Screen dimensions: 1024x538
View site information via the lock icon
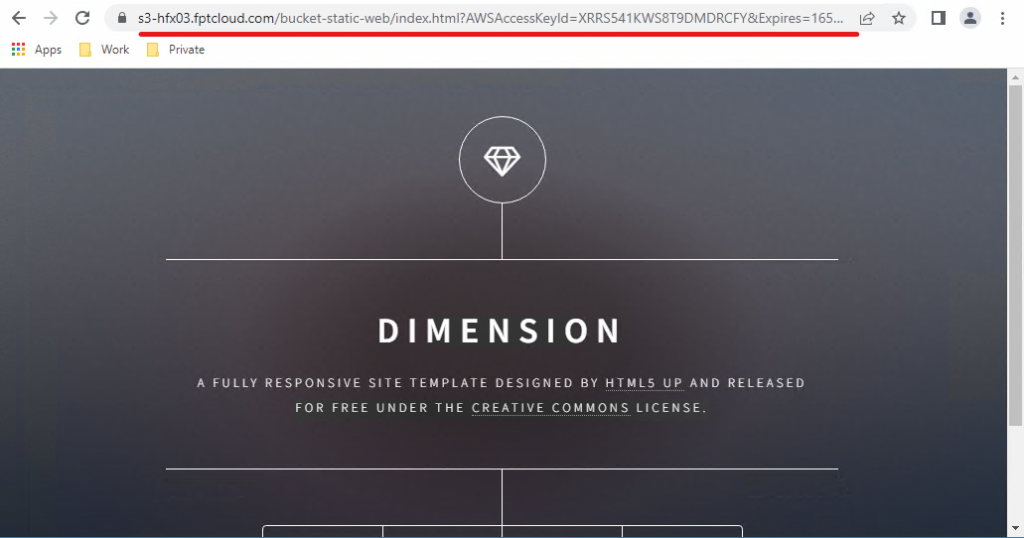[x=122, y=18]
